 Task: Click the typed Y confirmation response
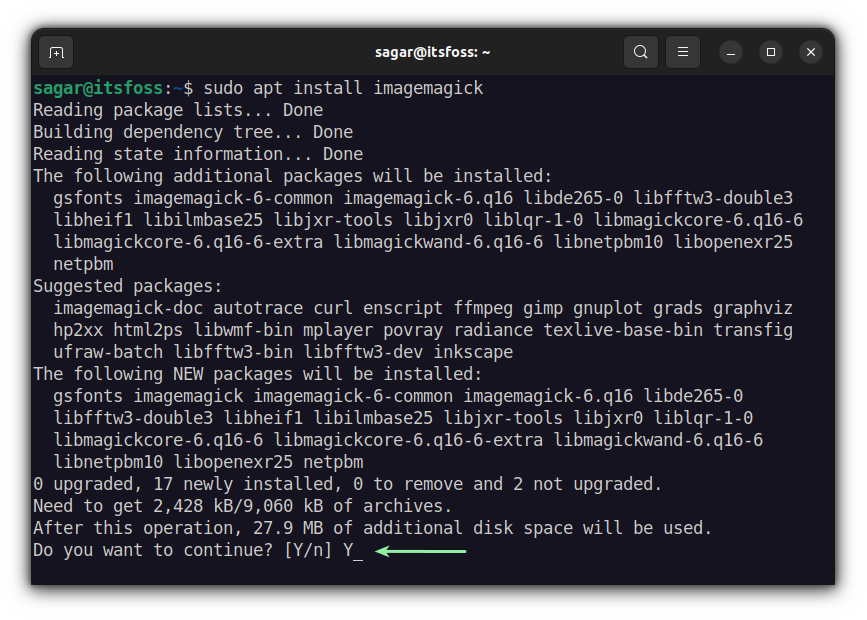(346, 549)
